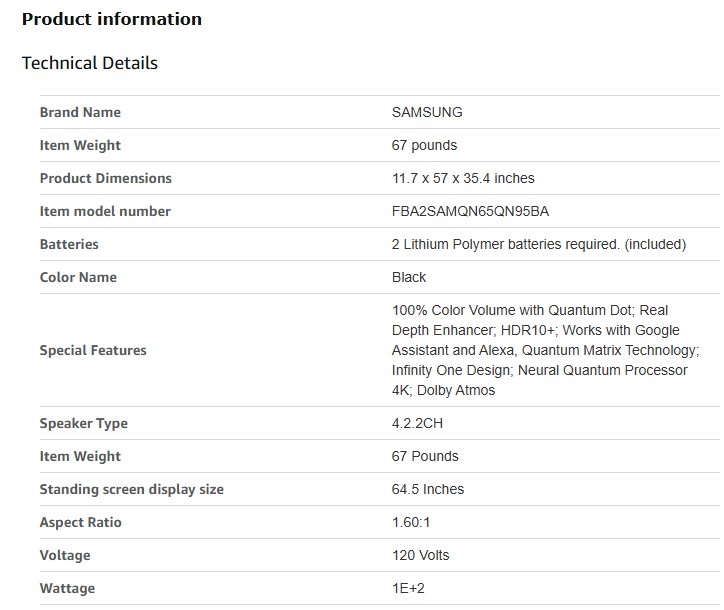Click the Item model number label
This screenshot has width=724, height=610.
105,211
